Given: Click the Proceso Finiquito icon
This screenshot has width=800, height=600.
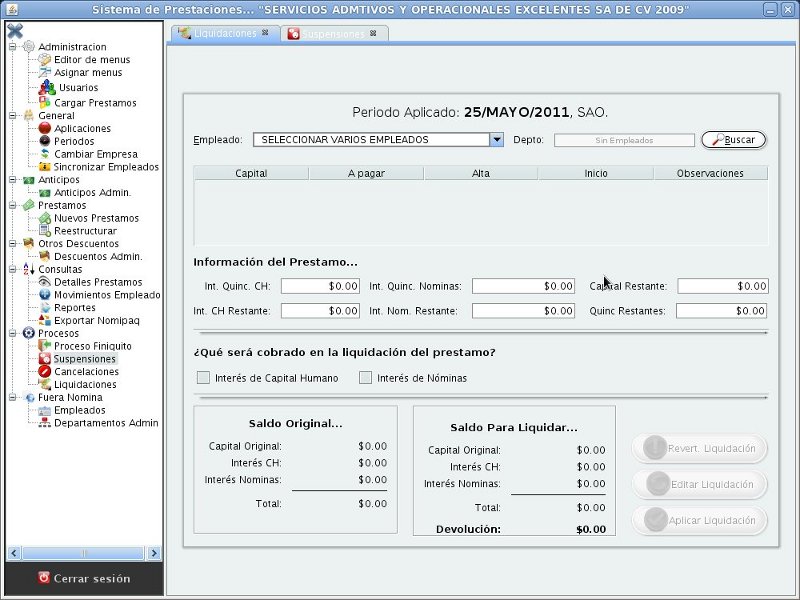Looking at the screenshot, I should click(45, 346).
